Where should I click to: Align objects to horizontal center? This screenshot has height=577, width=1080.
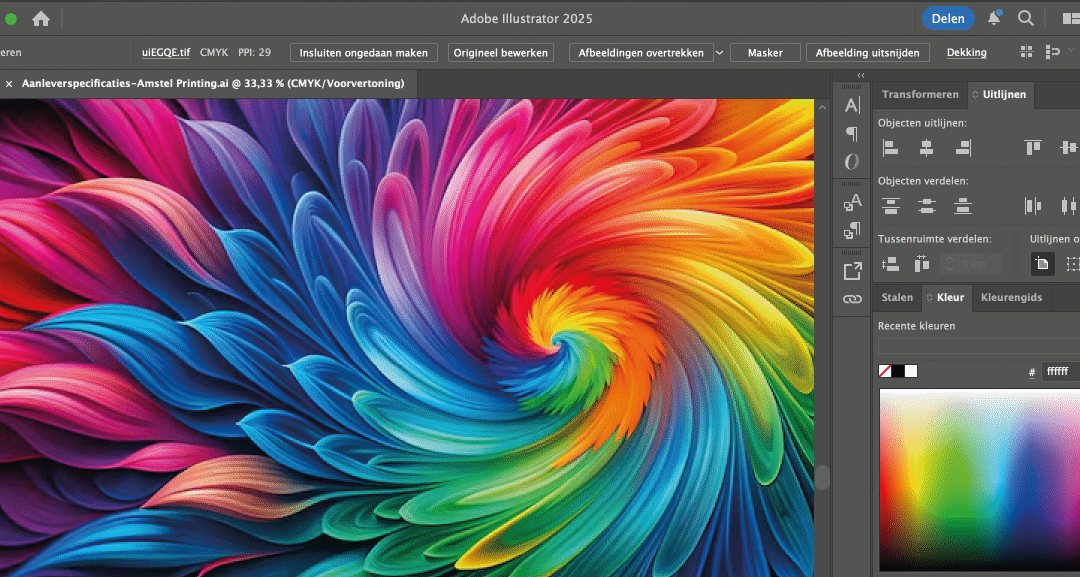(x=926, y=147)
